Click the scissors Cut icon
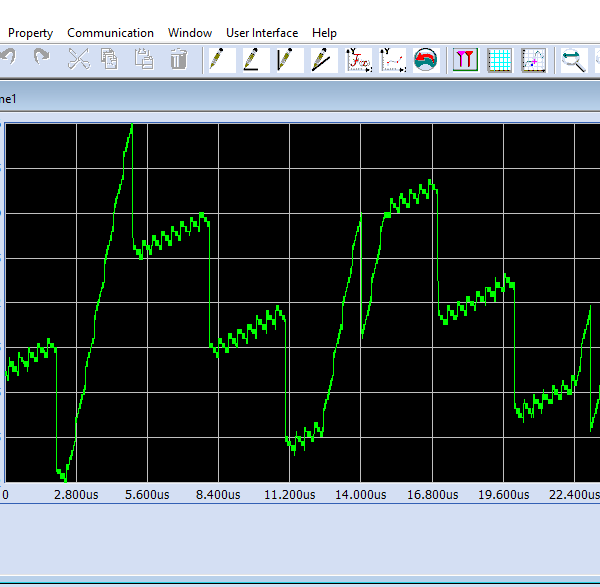The width and height of the screenshot is (600, 587). tap(78, 60)
